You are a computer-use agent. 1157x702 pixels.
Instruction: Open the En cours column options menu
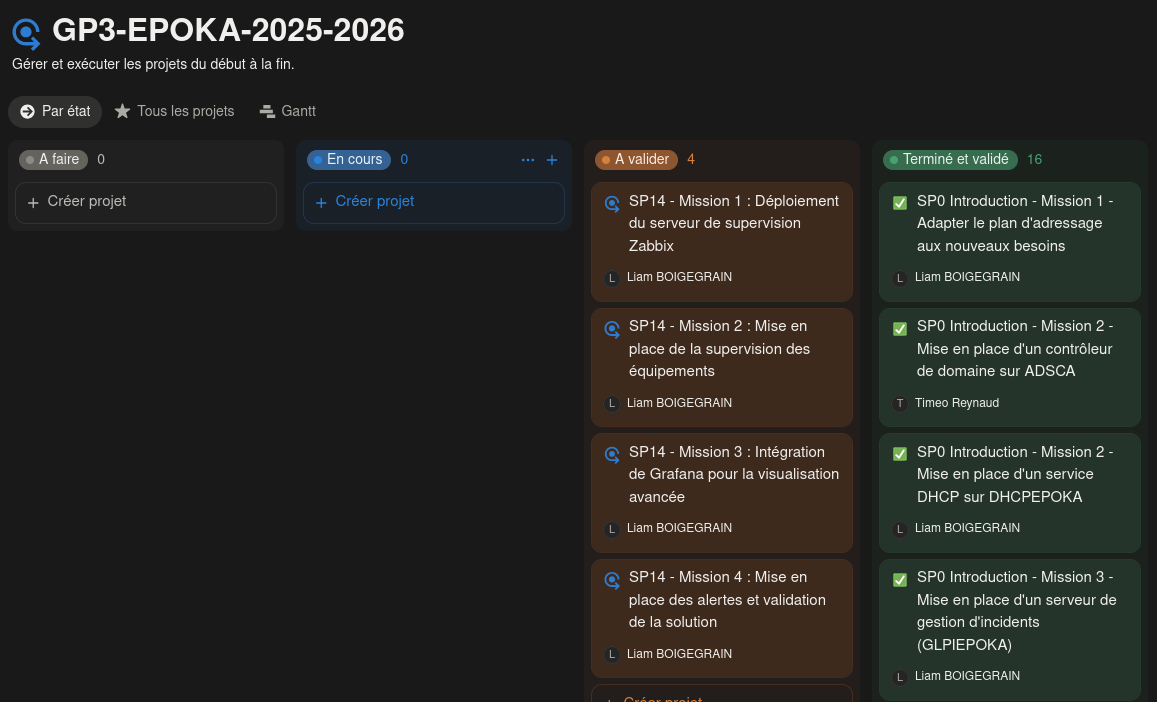pyautogui.click(x=528, y=160)
